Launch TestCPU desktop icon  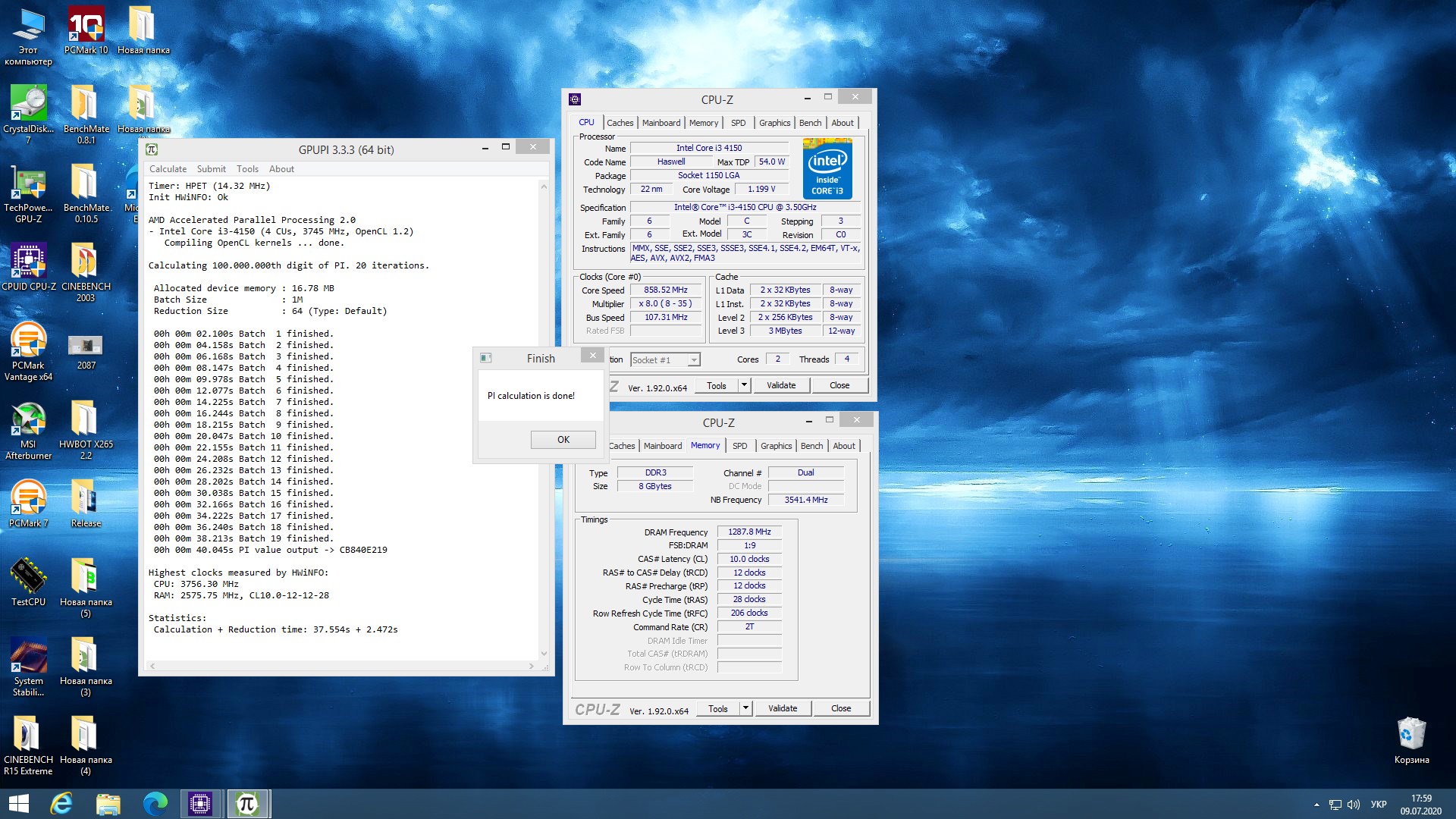(28, 582)
